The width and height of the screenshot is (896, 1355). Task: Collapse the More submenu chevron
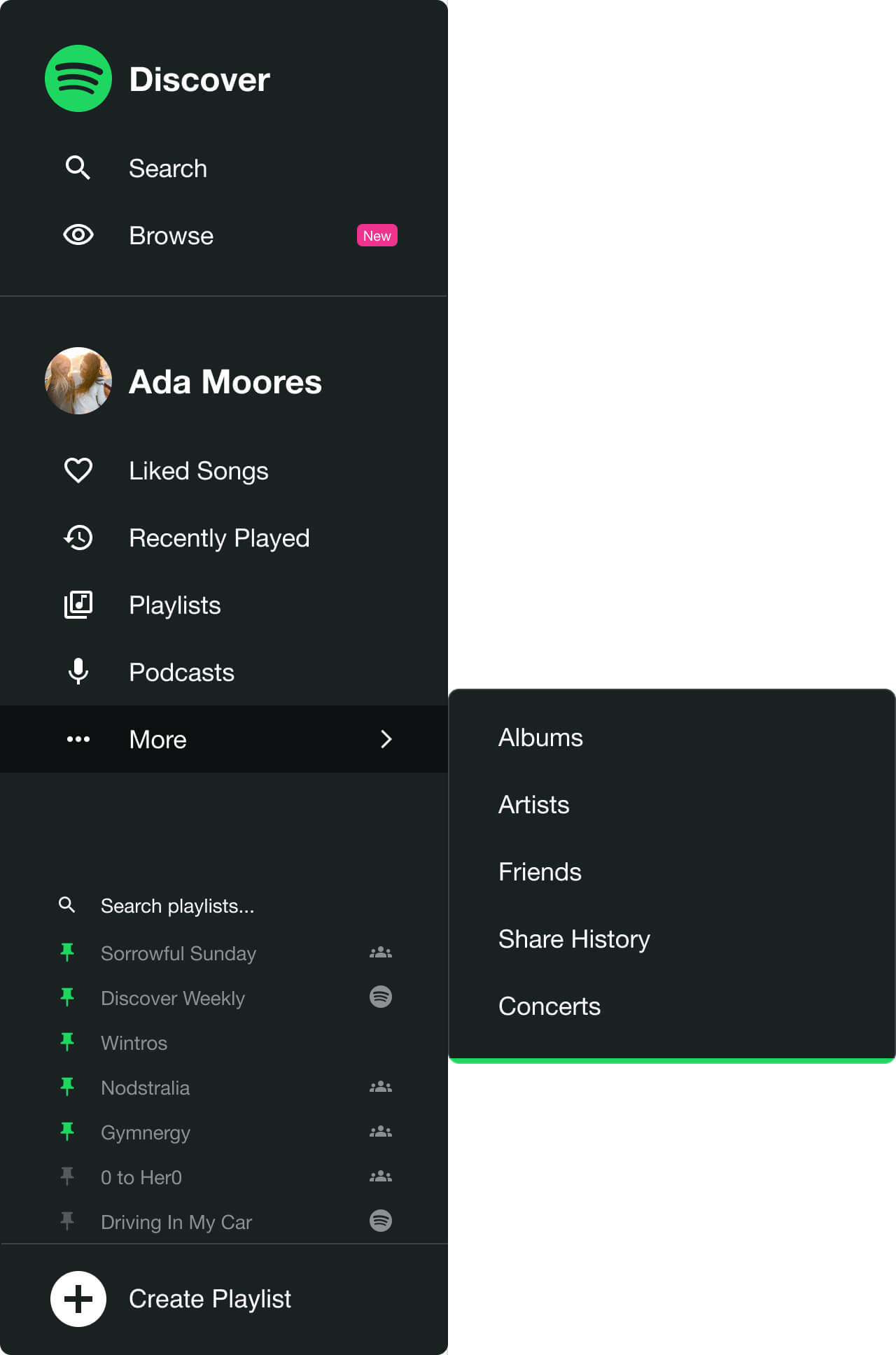click(386, 739)
